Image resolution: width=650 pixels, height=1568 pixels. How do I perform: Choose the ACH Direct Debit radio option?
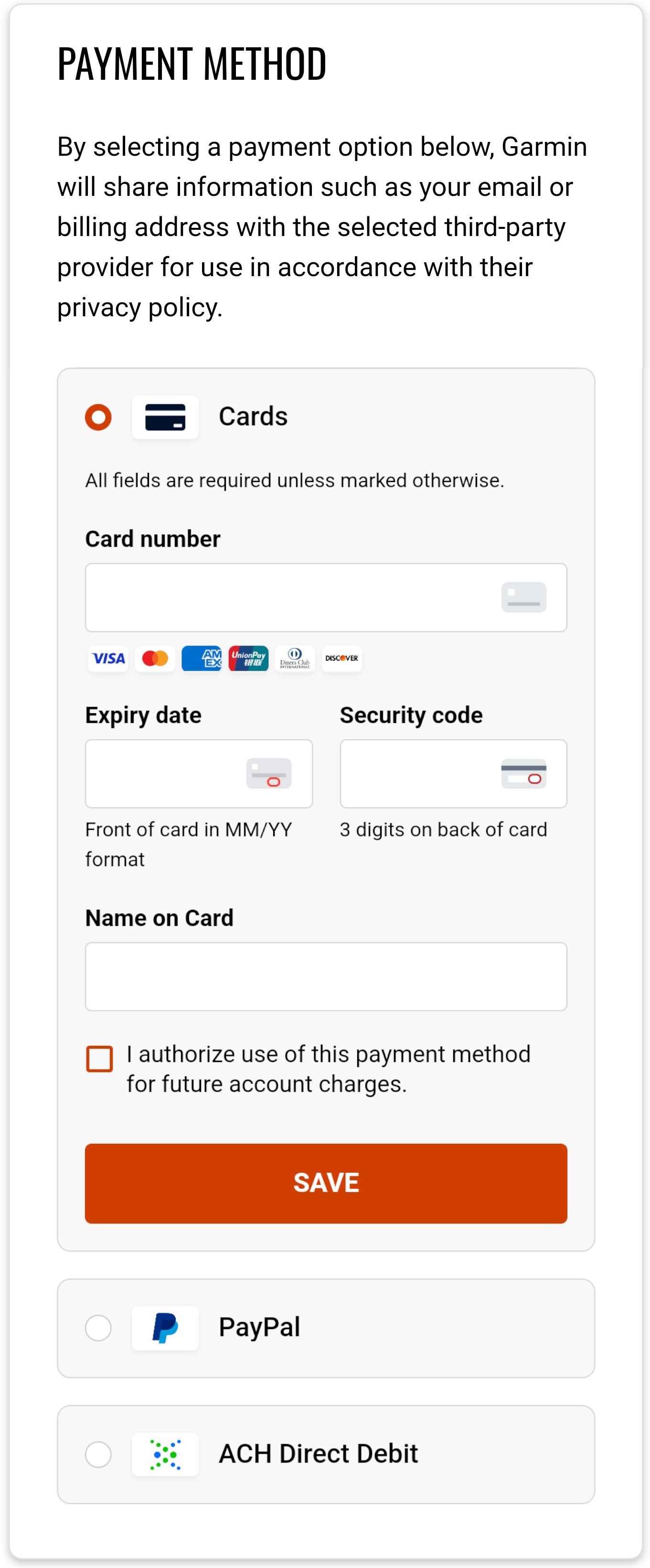(98, 1454)
